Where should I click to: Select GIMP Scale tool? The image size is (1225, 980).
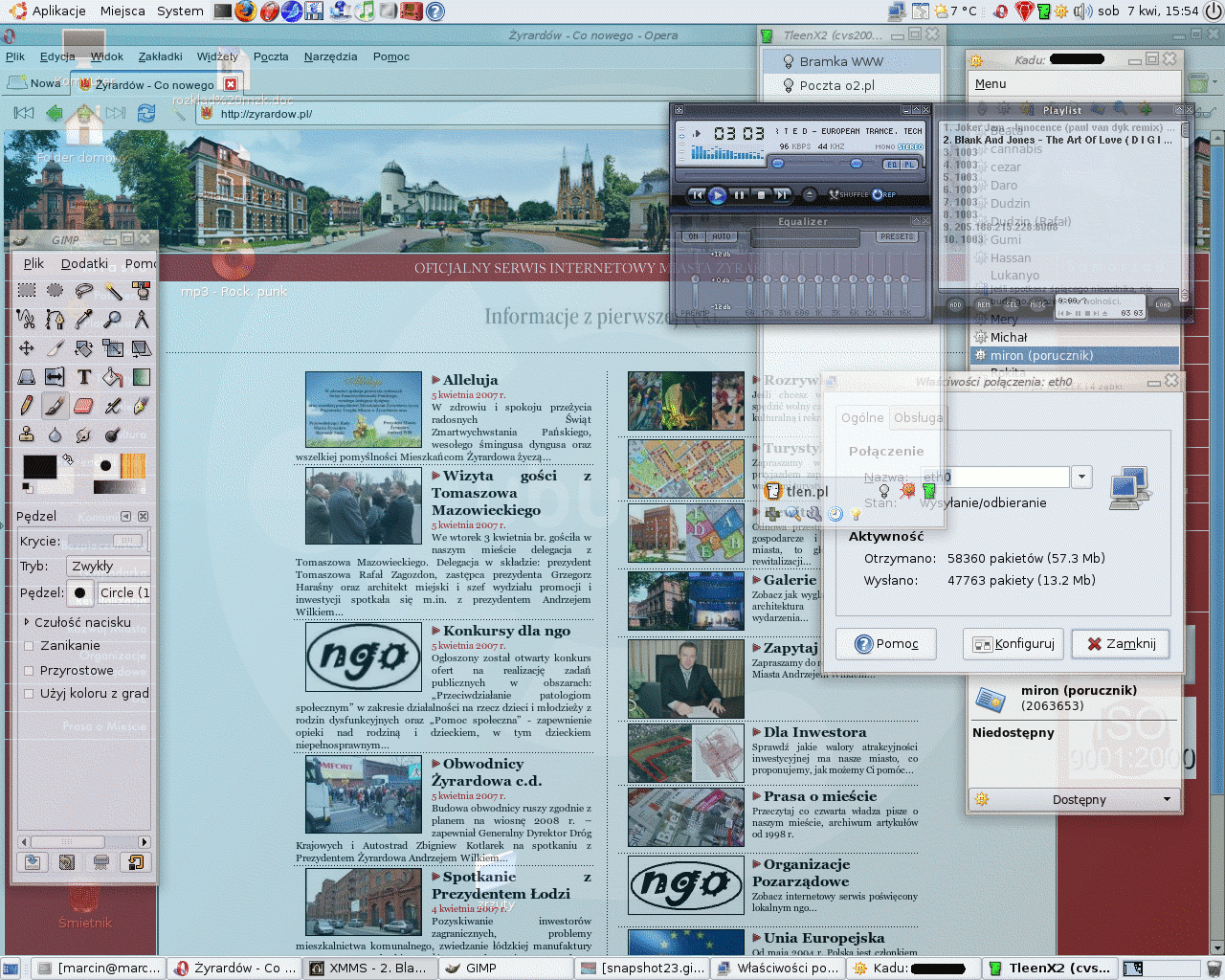pos(113,347)
